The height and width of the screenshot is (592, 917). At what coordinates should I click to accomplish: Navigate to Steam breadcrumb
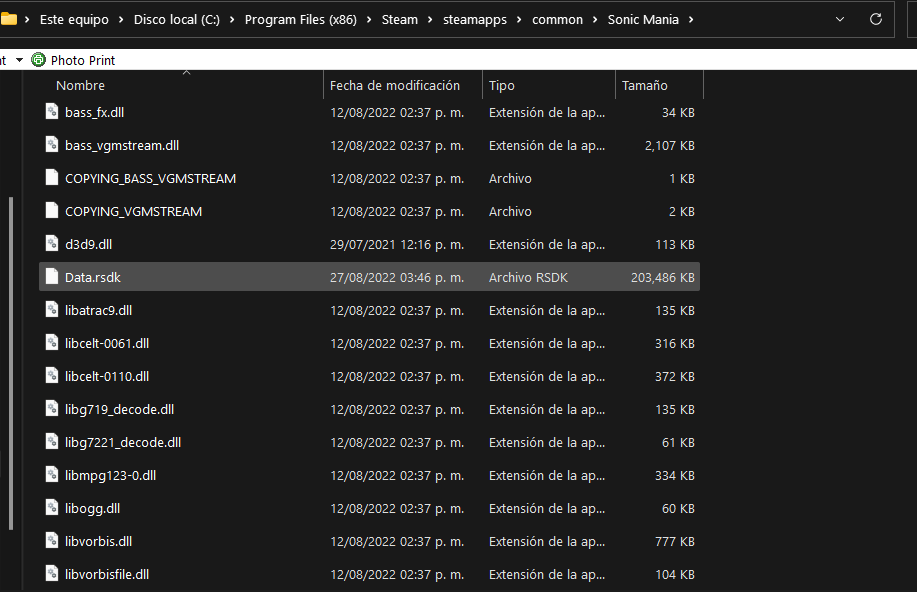pyautogui.click(x=400, y=19)
